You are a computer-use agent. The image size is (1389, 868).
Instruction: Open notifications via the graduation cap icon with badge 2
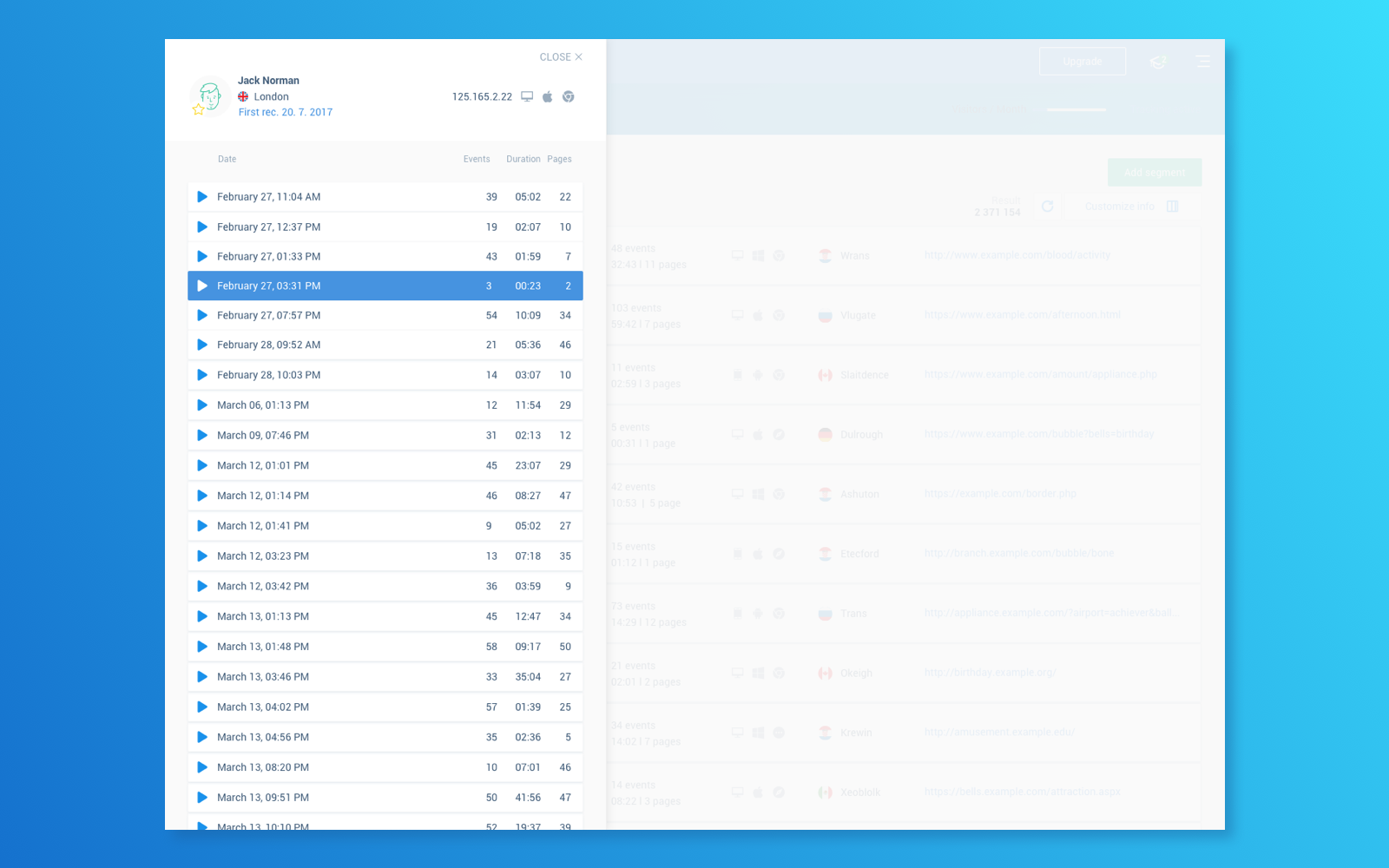coord(1158,62)
